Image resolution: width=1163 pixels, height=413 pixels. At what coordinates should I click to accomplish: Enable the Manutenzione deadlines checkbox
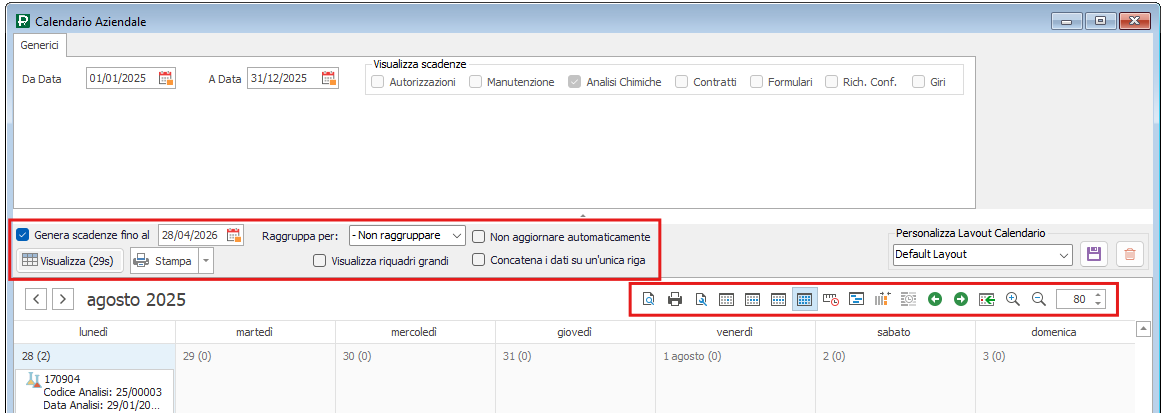click(476, 82)
